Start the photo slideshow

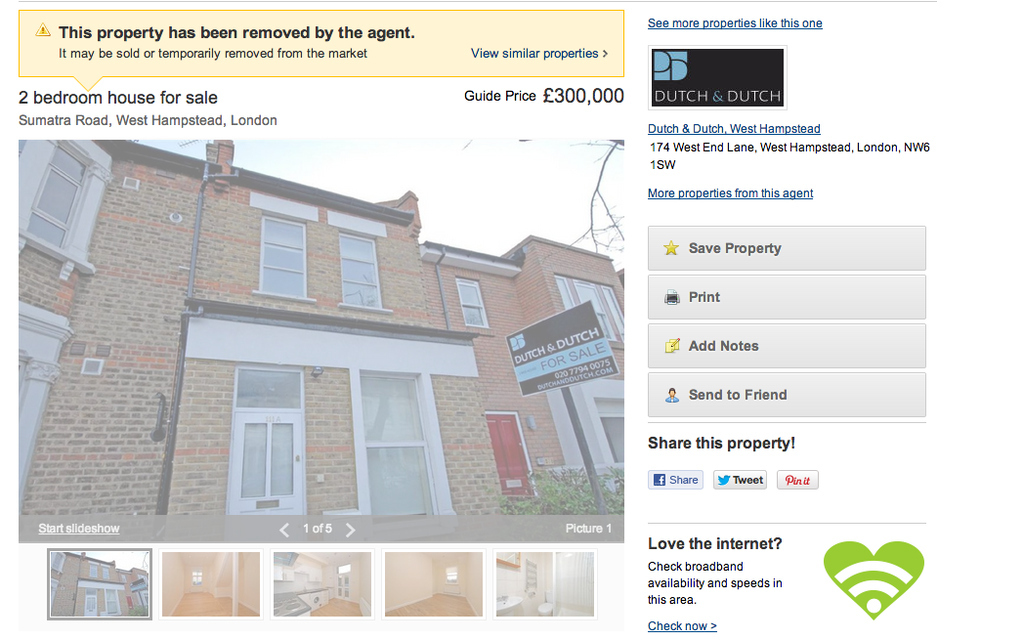click(79, 528)
